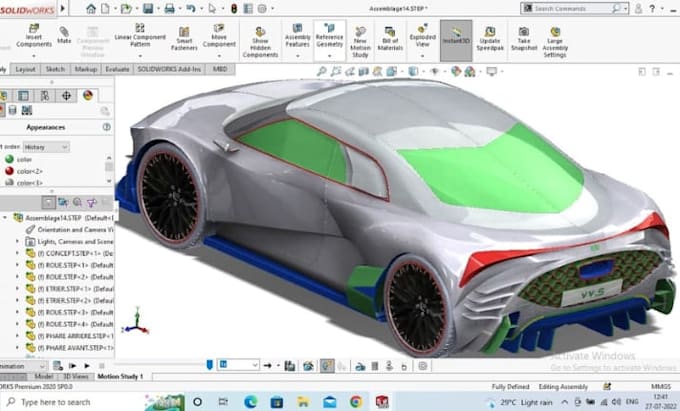
Task: Click the Smart Fasteners tool
Action: 184,38
